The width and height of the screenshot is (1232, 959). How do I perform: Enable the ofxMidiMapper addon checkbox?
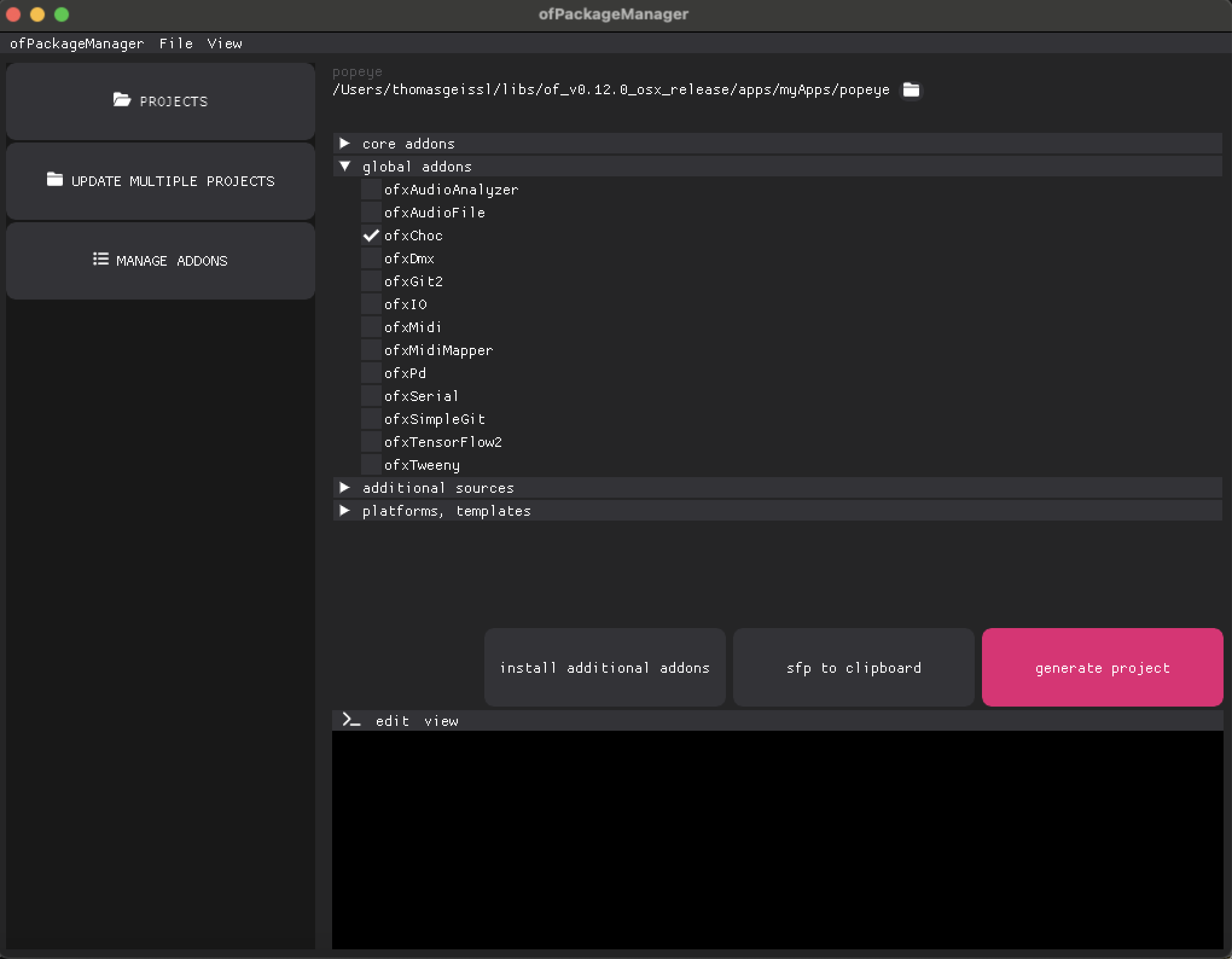click(371, 350)
